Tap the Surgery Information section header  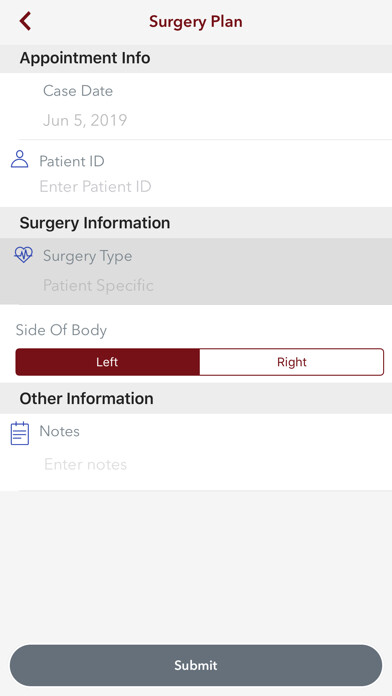(95, 222)
